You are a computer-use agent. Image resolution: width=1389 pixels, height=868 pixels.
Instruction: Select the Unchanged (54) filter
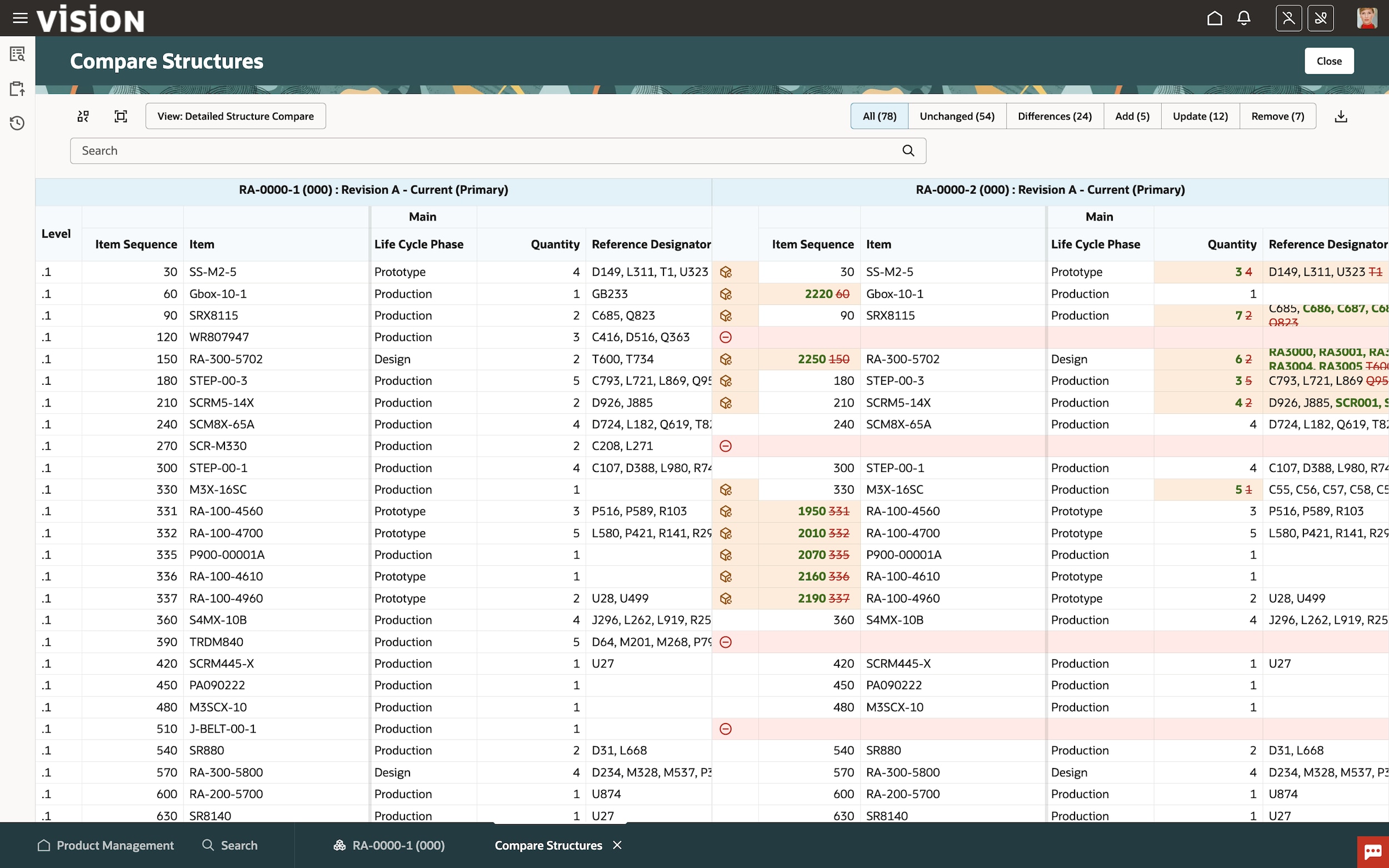(957, 117)
